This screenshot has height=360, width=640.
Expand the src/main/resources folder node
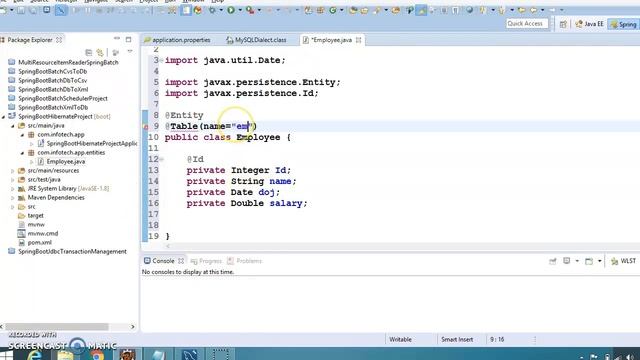pos(13,171)
